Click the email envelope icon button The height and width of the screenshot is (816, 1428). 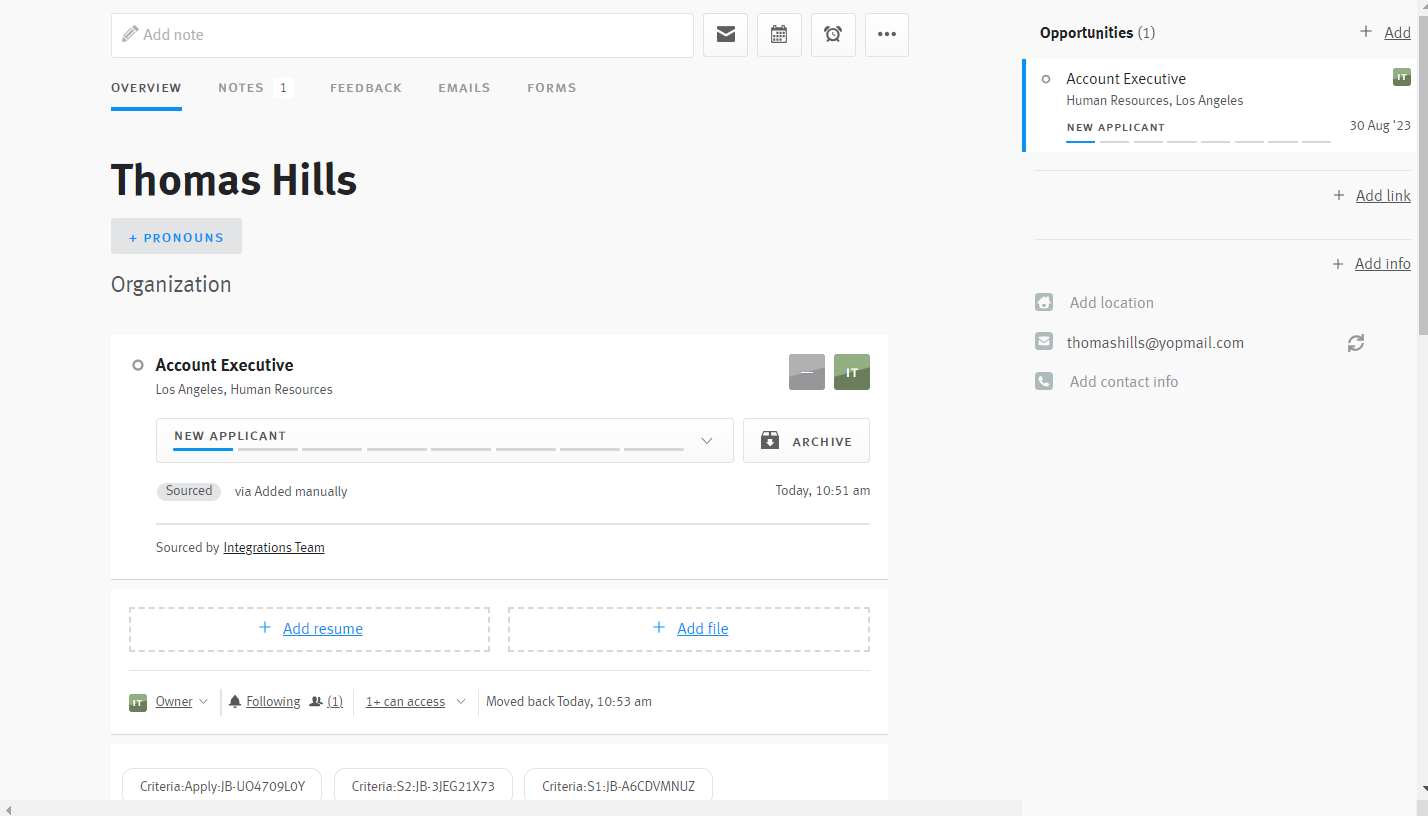click(726, 35)
